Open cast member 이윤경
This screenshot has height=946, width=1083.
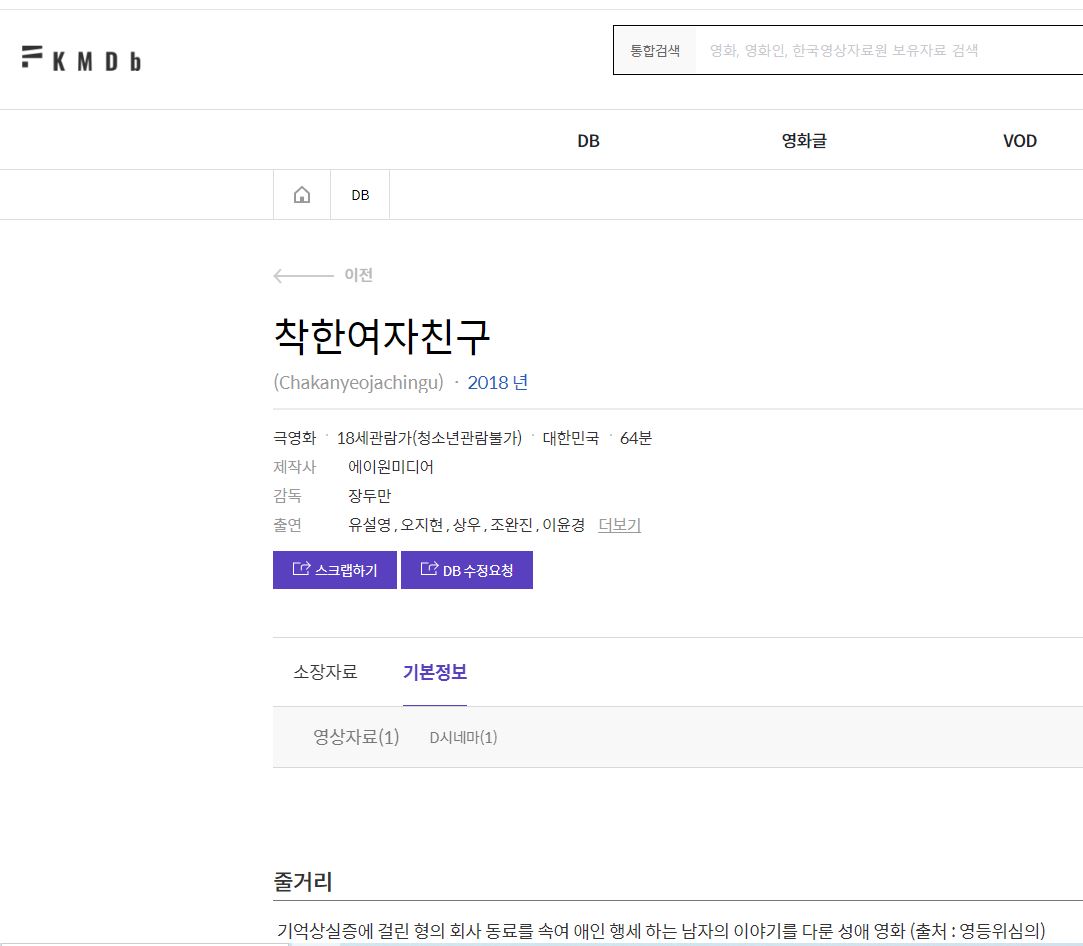tap(564, 525)
